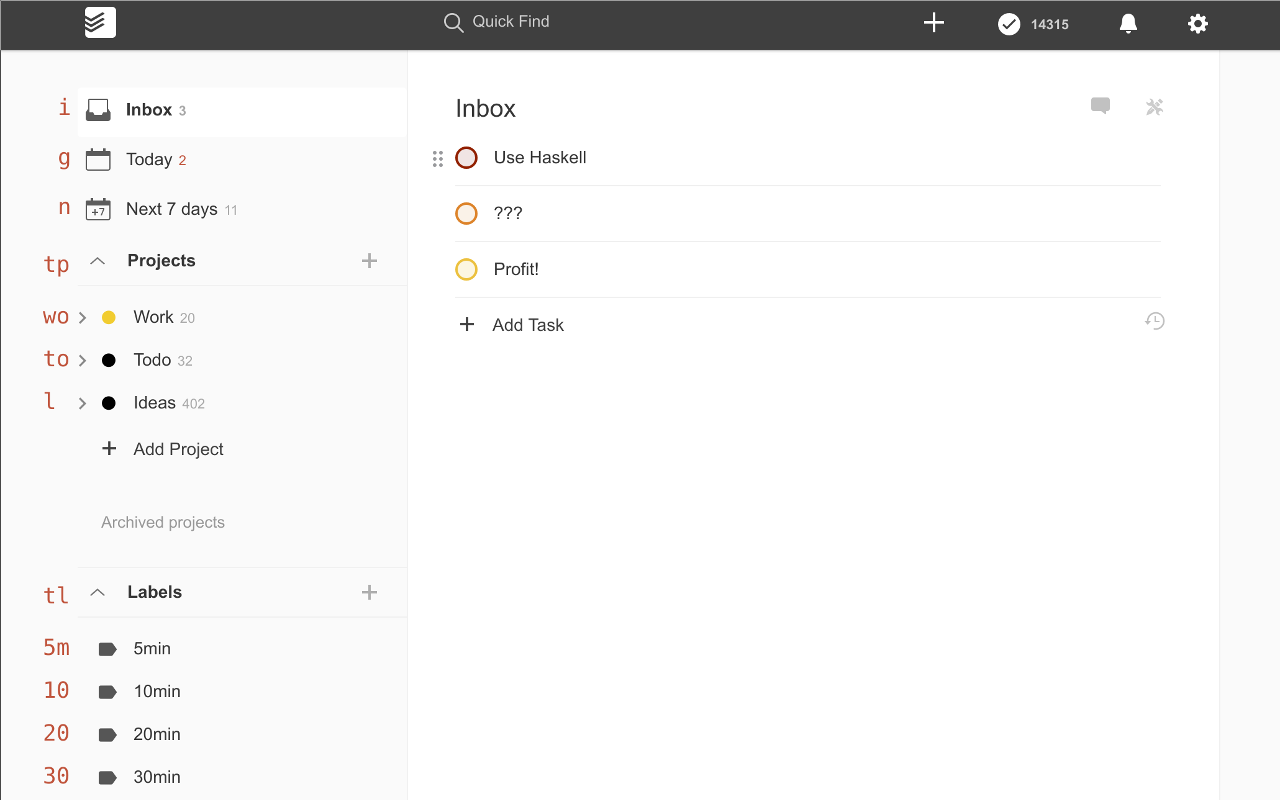Collapse the Projects section
The image size is (1280, 800).
point(97,260)
